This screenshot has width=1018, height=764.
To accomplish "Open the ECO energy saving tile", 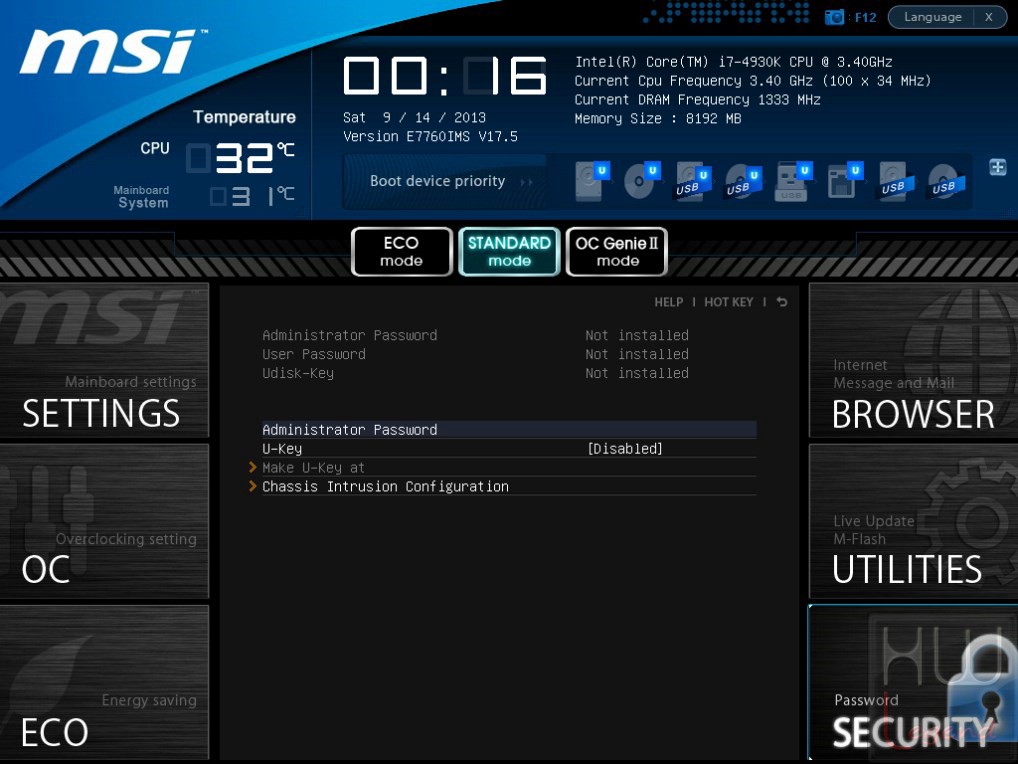I will (104, 682).
